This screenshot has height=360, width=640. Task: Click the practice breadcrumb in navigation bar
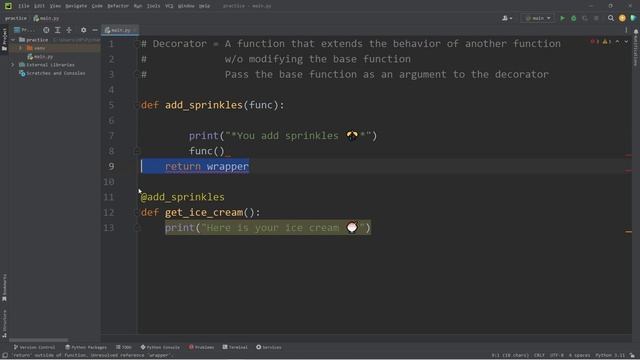coord(16,18)
